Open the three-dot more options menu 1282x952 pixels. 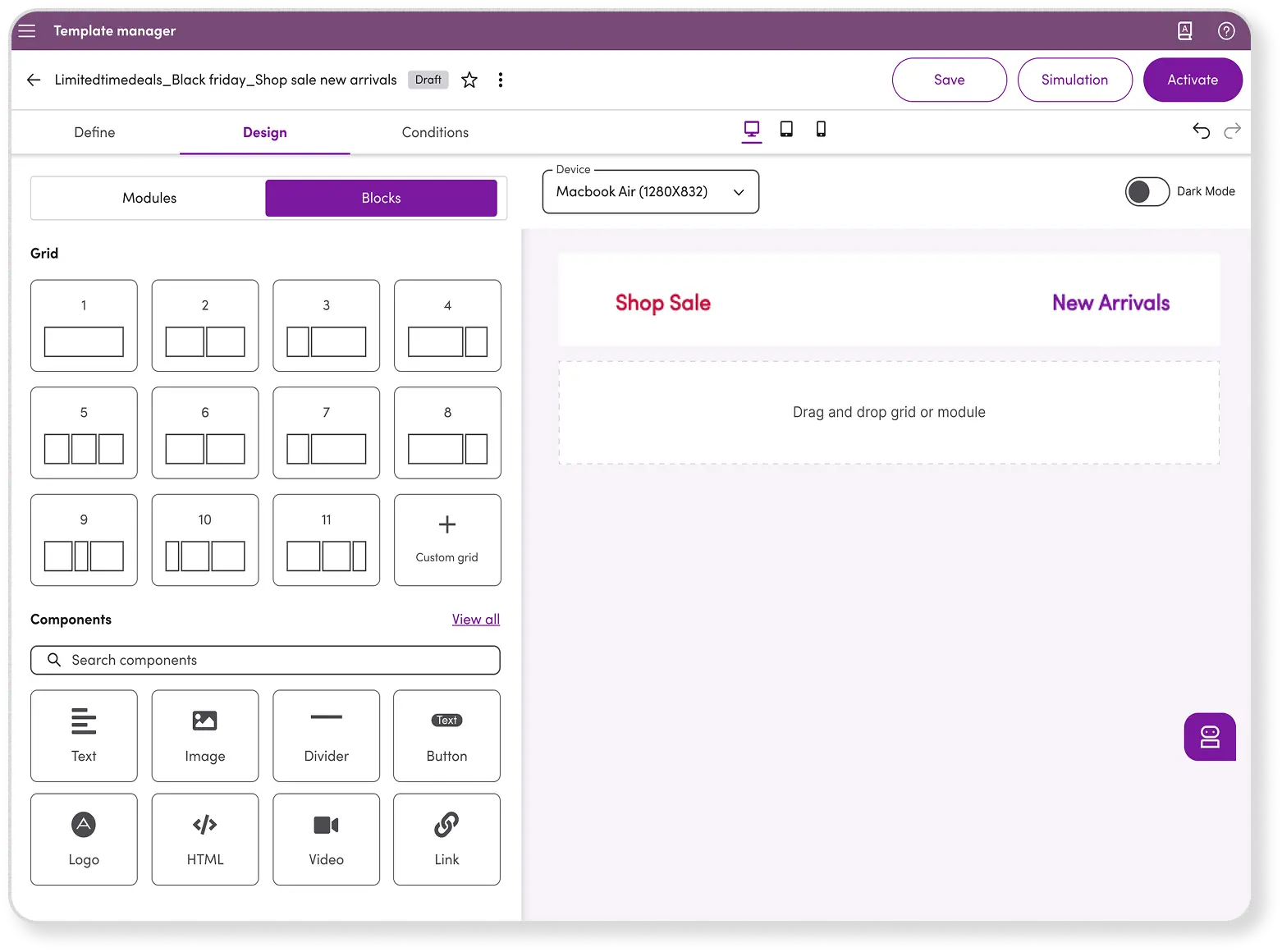(x=501, y=80)
